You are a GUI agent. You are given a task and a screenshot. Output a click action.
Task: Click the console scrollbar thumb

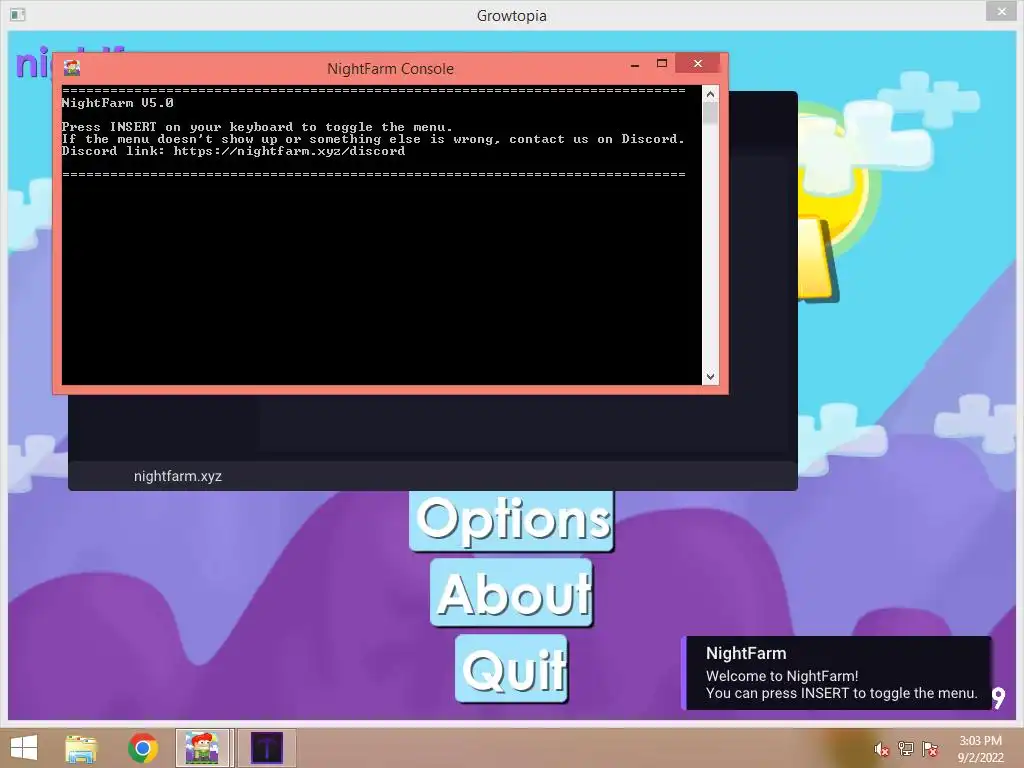point(711,113)
